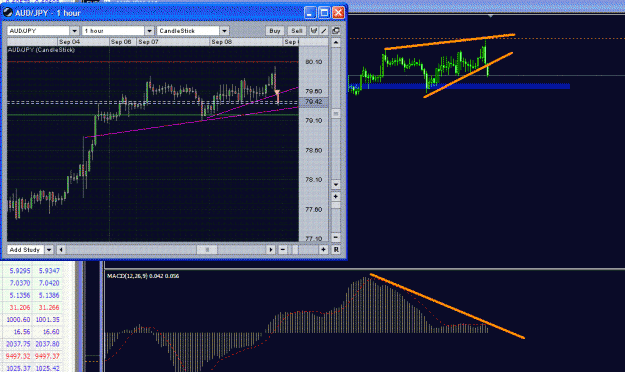
Task: Click the vertical scrollbar thumb
Action: coord(336,114)
